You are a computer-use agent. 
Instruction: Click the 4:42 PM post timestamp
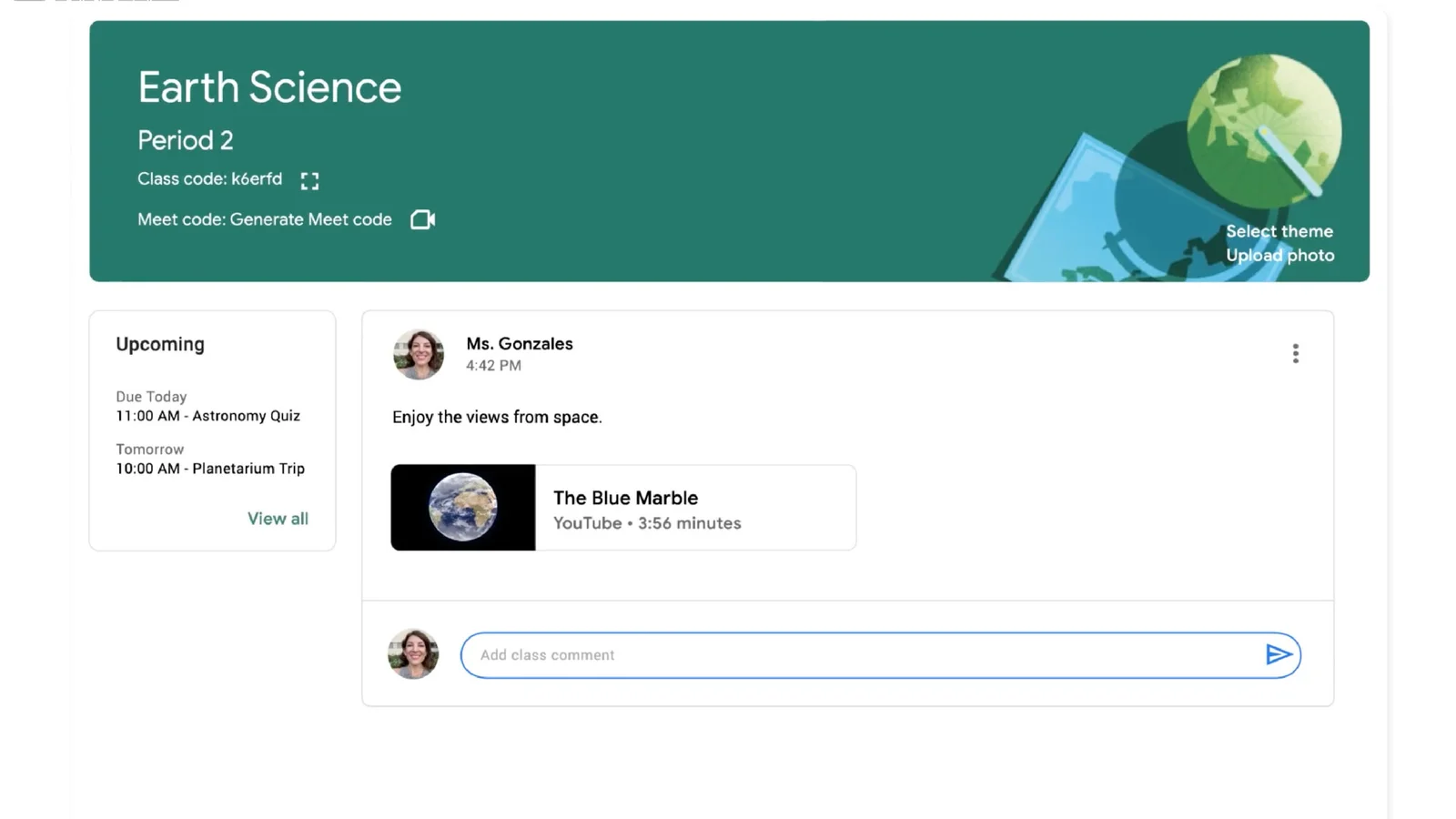click(x=493, y=366)
